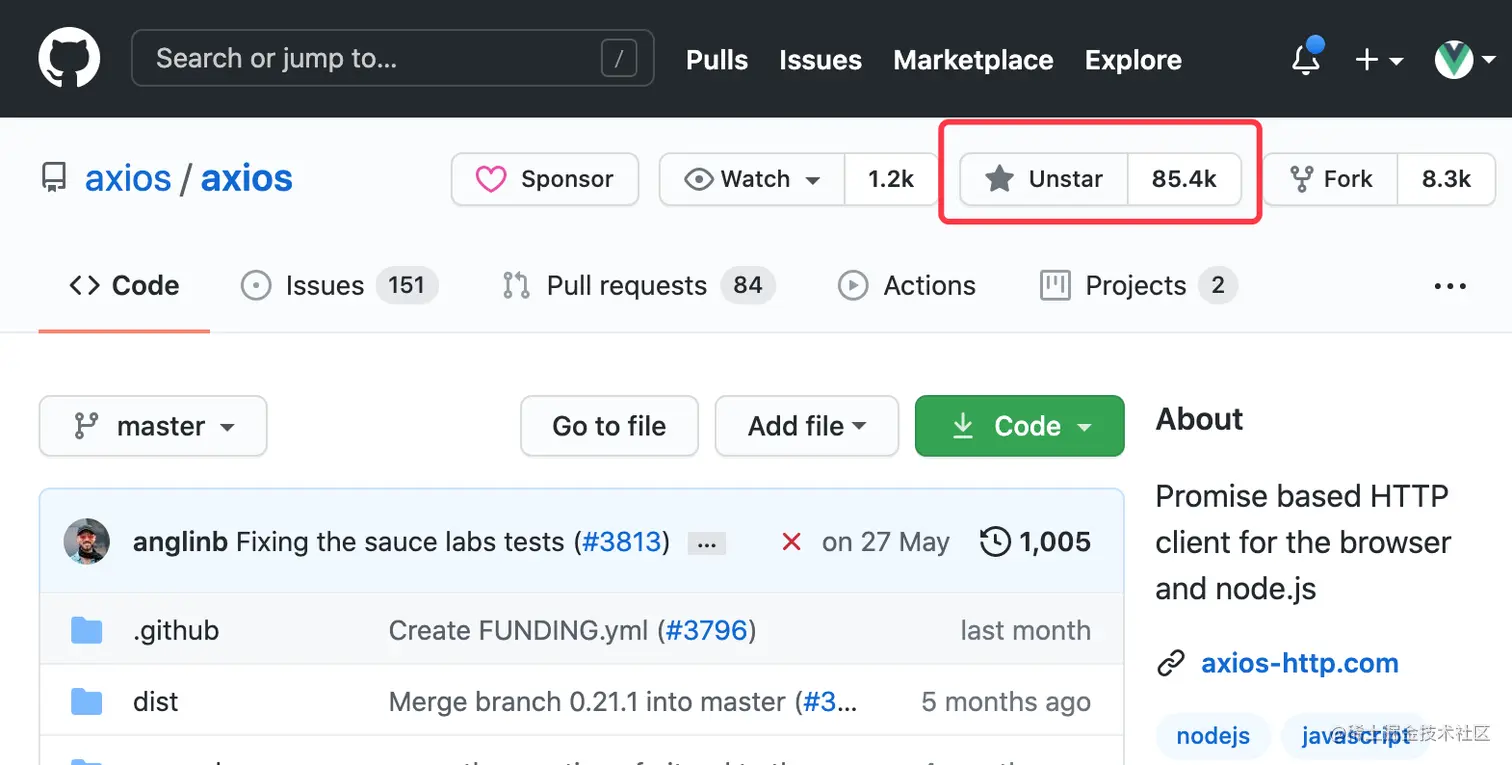Viewport: 1512px width, 765px height.
Task: Open the axios-http.com link
Action: (1299, 663)
